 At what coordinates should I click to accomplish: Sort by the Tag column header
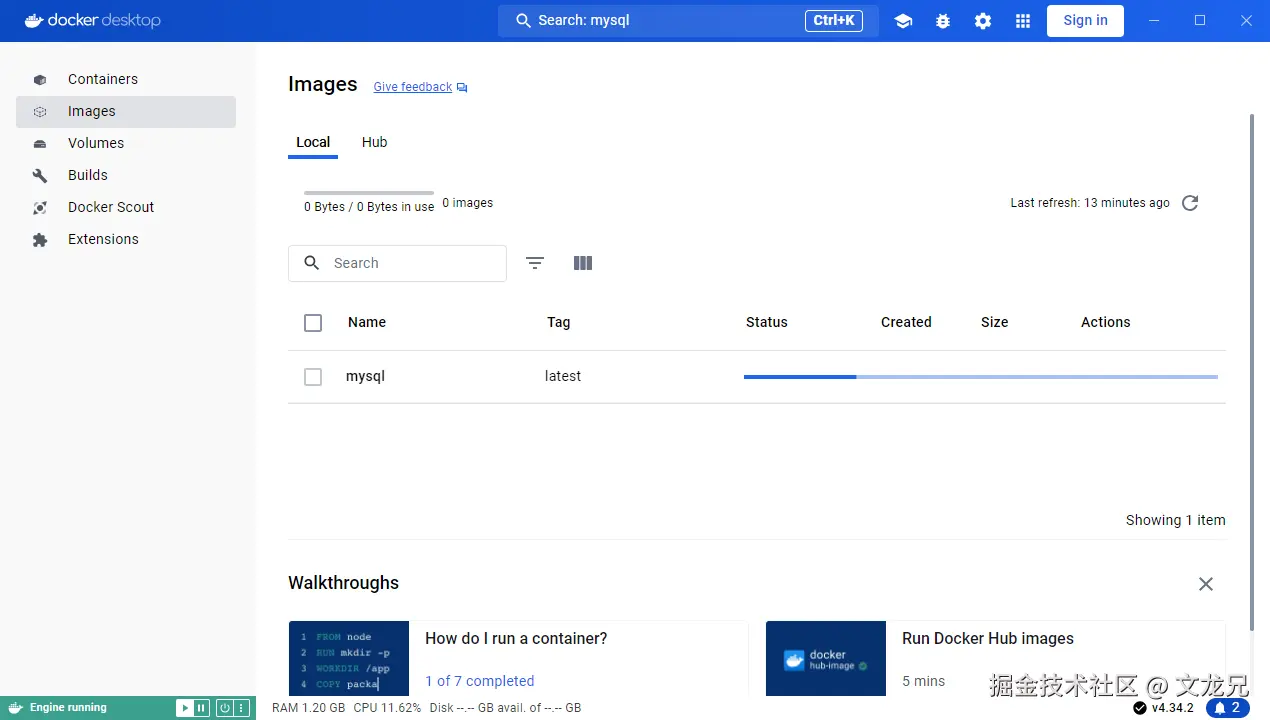tap(559, 322)
